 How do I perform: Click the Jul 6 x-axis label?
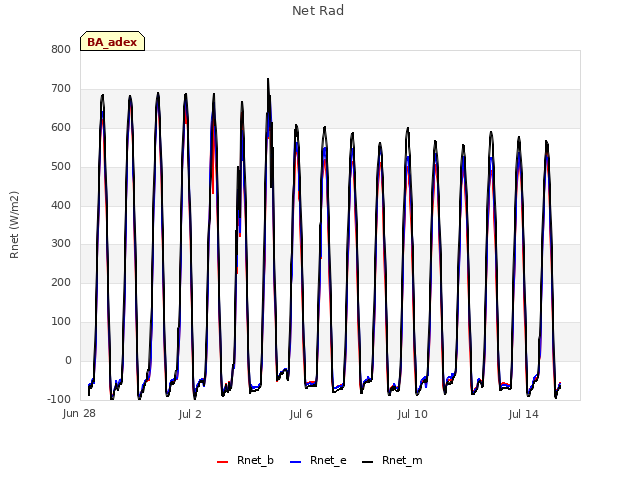point(301,414)
